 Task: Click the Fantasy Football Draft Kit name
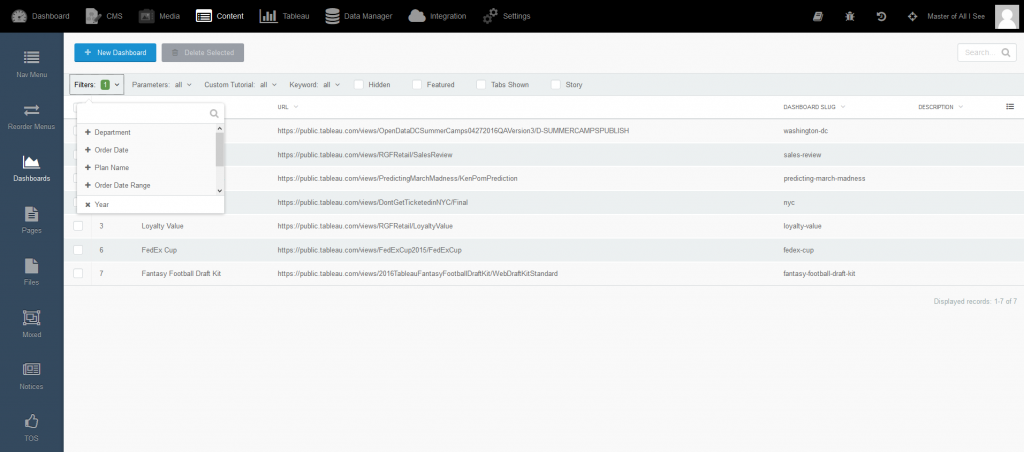pos(181,274)
